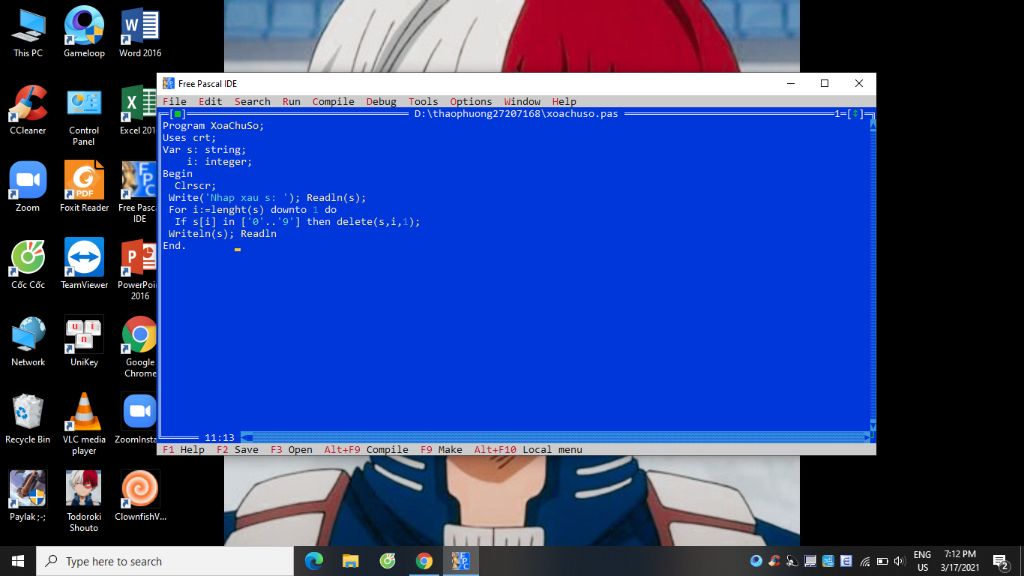Viewport: 1024px width, 576px height.
Task: Open the Word 2016 desktop shortcut
Action: click(140, 33)
